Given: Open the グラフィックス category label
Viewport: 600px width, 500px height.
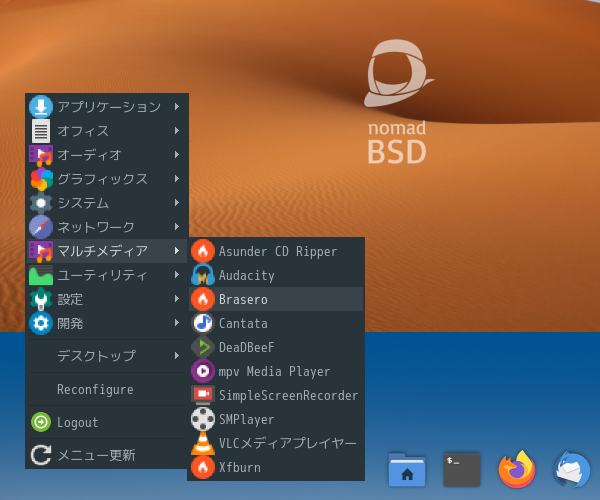Looking at the screenshot, I should 103,179.
